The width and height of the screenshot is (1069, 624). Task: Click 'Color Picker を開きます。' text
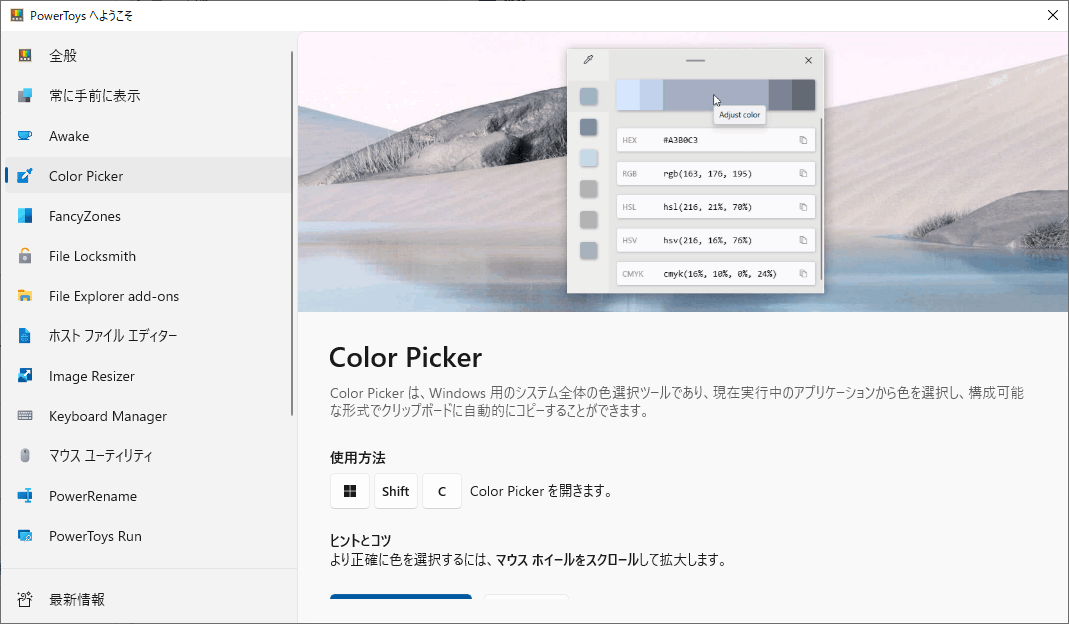click(541, 491)
